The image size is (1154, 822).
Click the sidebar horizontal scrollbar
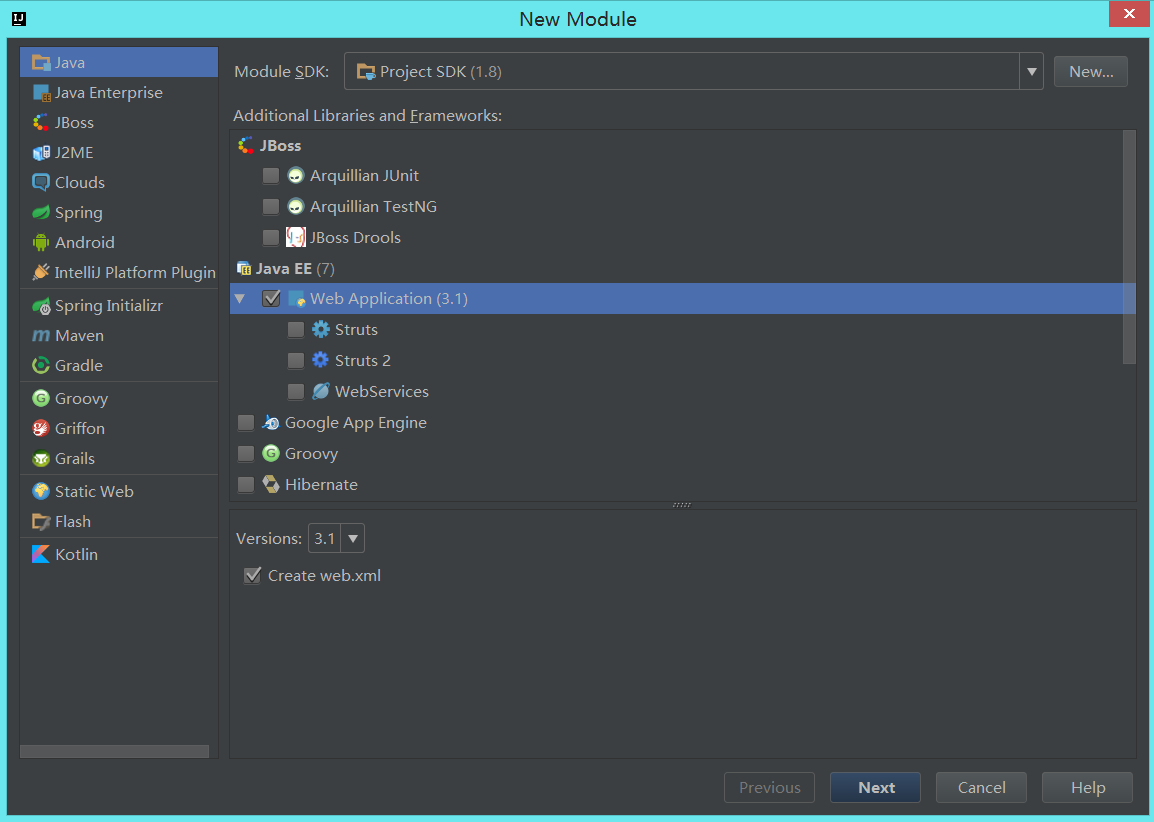[114, 751]
